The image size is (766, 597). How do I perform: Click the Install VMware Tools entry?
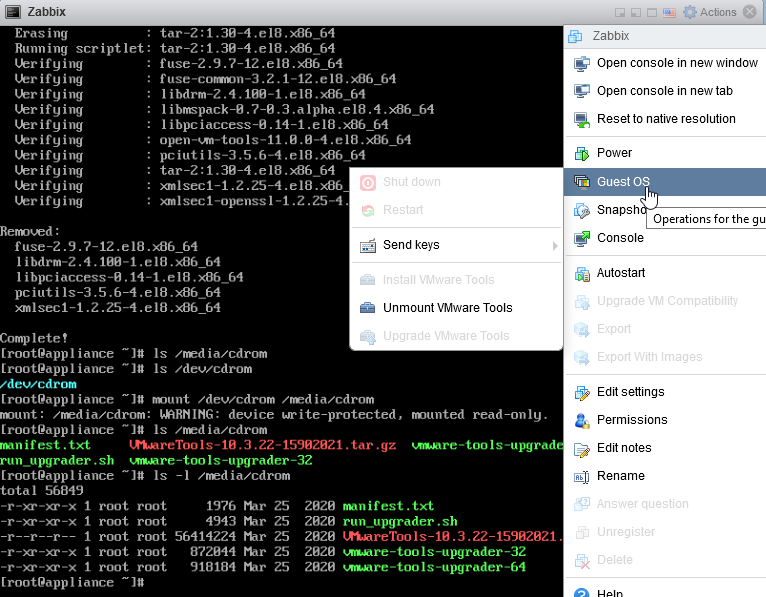coord(438,279)
